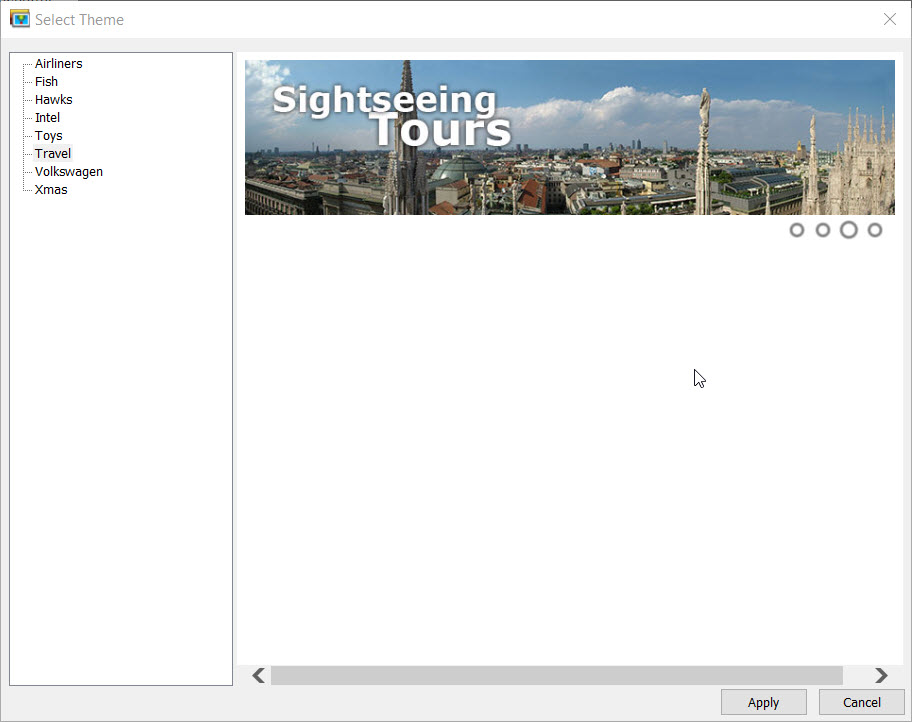Image resolution: width=912 pixels, height=722 pixels.
Task: Apply the selected theme
Action: coord(763,702)
